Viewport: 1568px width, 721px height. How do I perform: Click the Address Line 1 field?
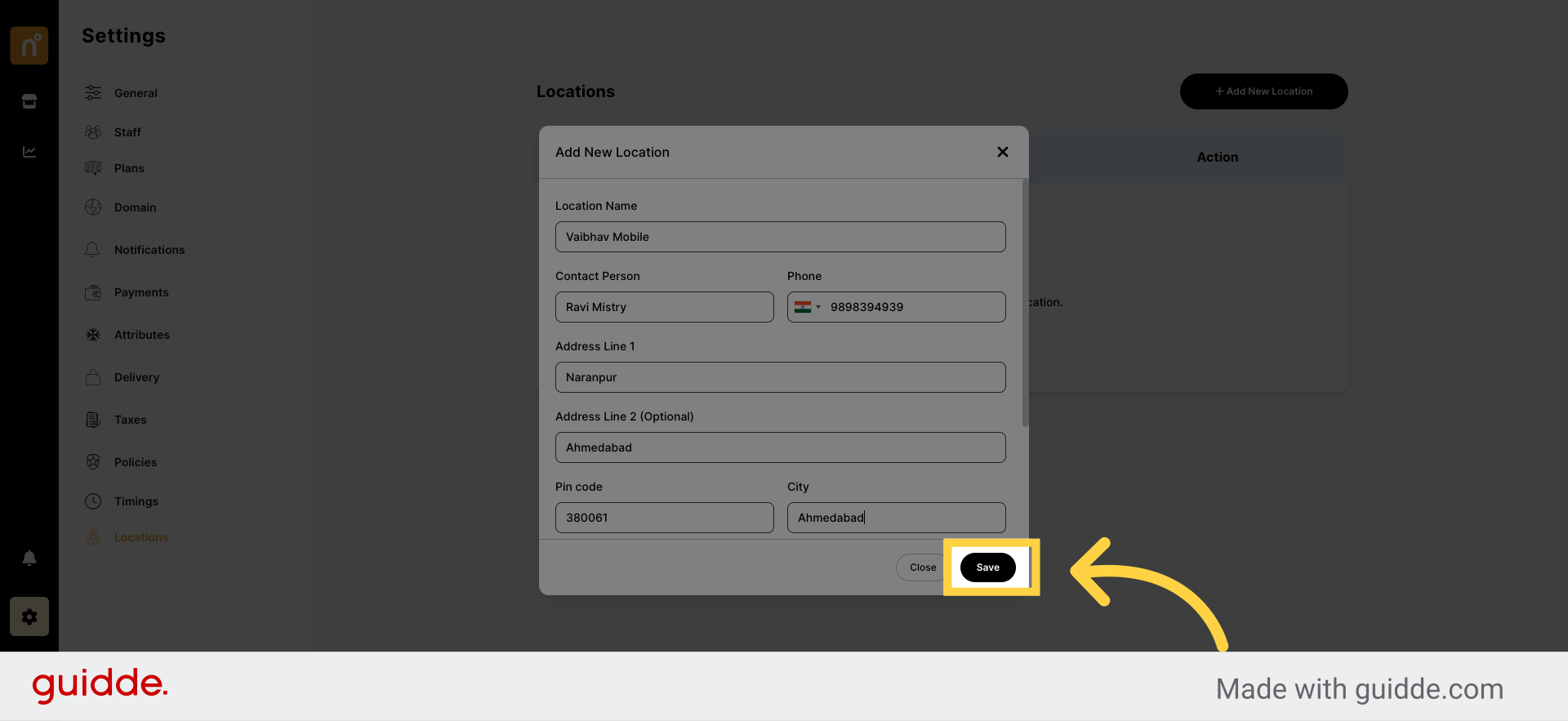click(x=781, y=377)
